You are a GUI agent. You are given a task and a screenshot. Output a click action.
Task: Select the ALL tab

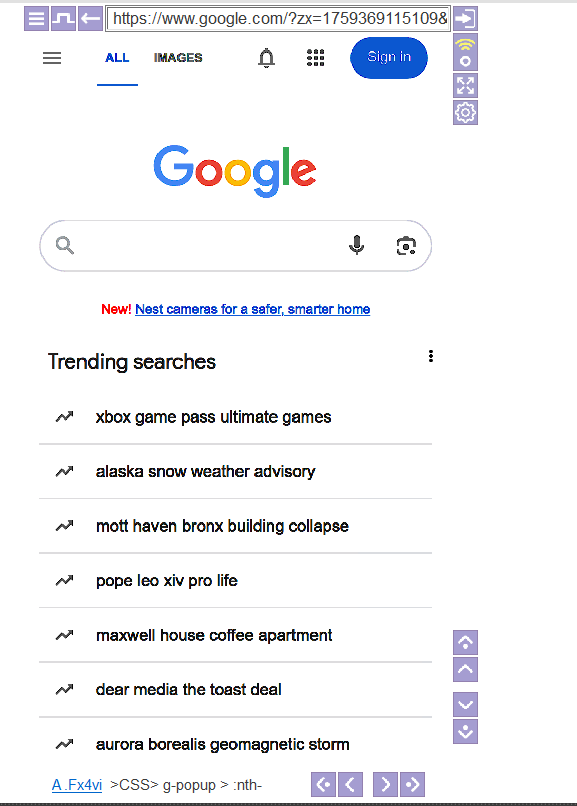(x=117, y=58)
